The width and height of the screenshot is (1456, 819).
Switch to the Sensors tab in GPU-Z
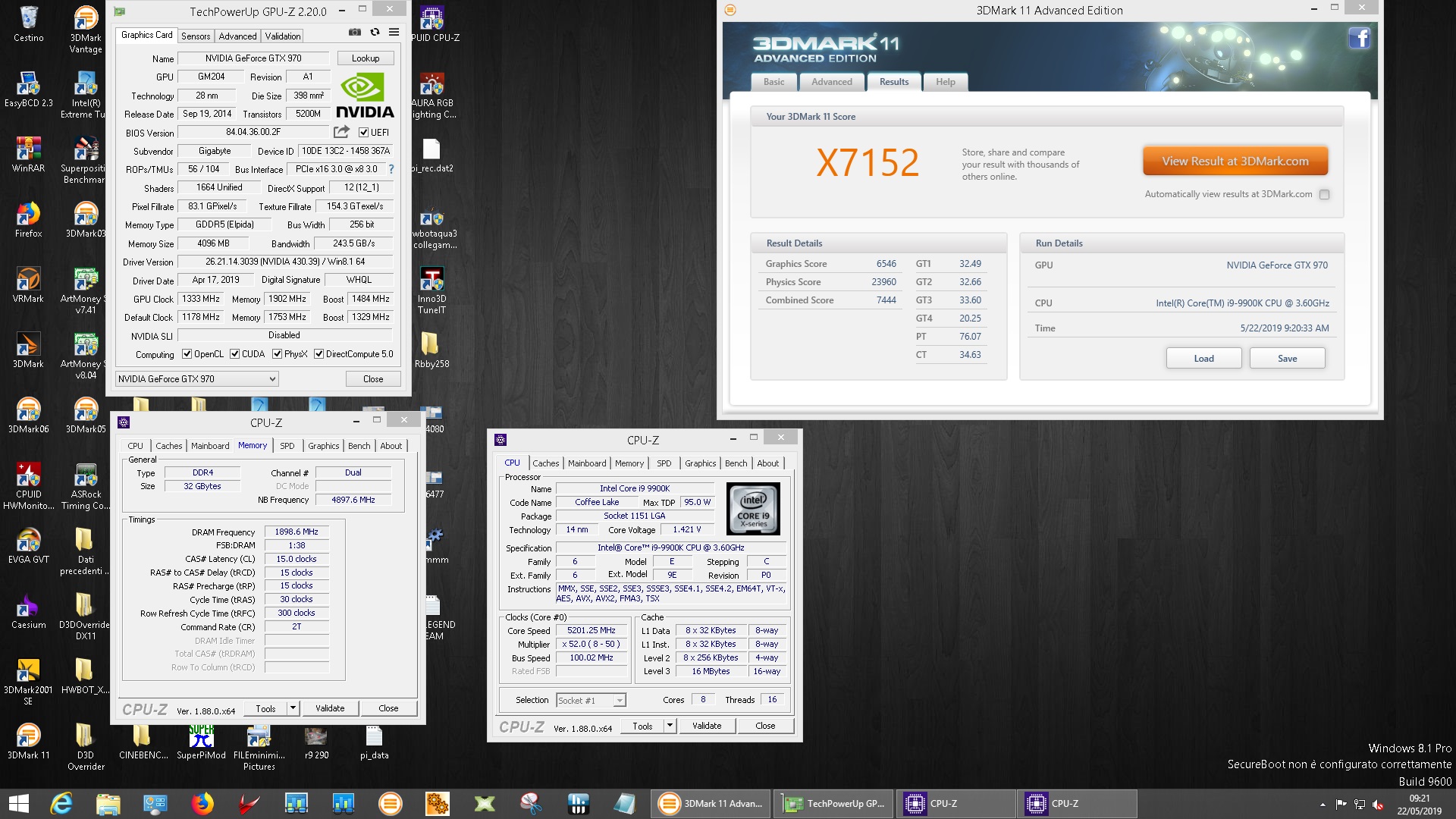(x=196, y=36)
